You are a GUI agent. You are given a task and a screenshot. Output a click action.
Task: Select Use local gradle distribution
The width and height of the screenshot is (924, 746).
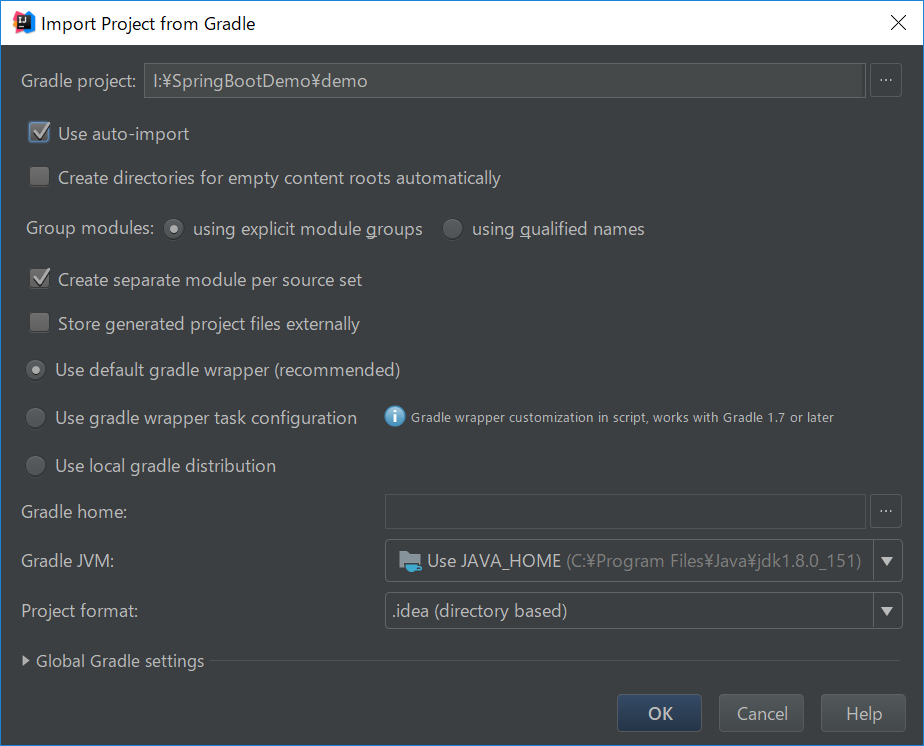pos(35,465)
